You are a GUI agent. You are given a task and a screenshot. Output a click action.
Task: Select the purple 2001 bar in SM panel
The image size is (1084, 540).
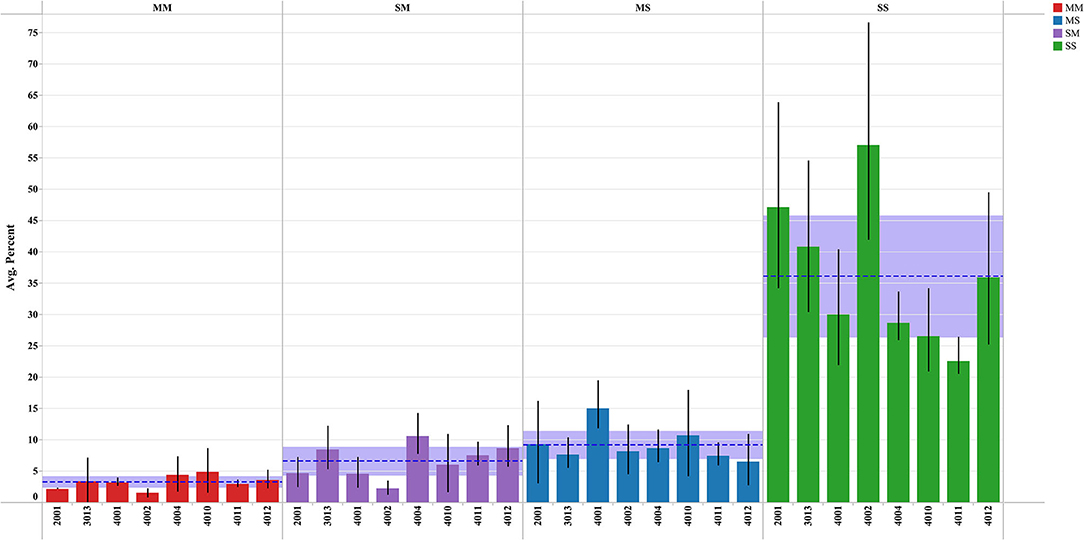(297, 487)
